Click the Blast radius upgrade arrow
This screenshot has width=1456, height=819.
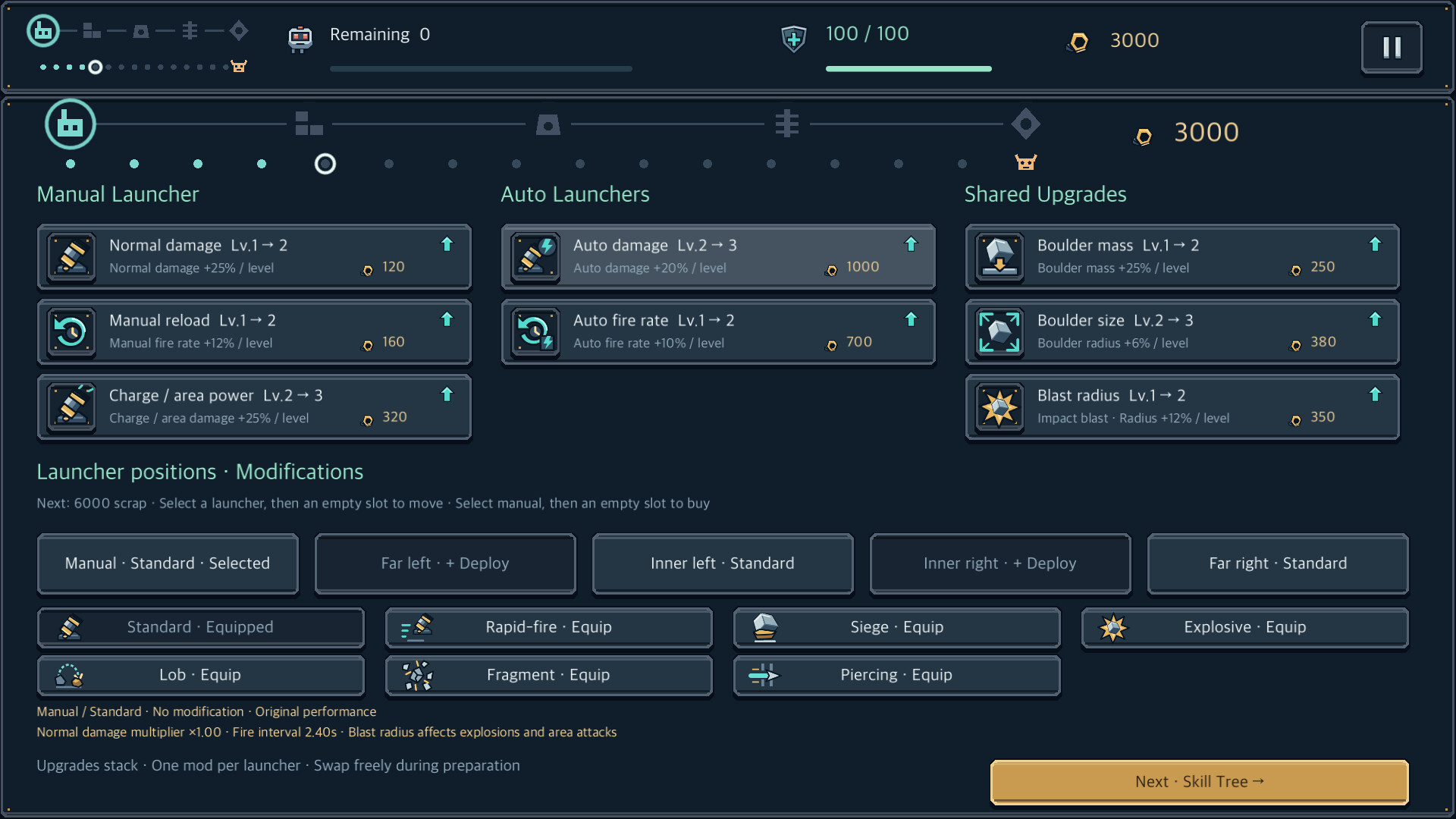pyautogui.click(x=1375, y=394)
